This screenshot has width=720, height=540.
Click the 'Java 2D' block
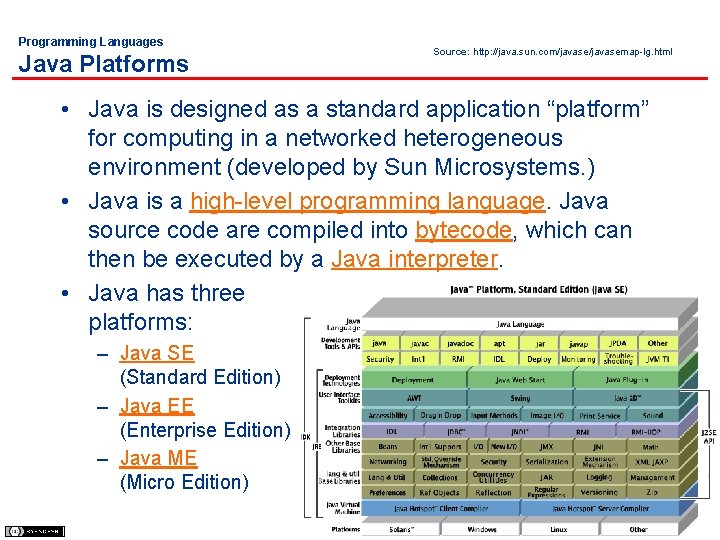(626, 398)
